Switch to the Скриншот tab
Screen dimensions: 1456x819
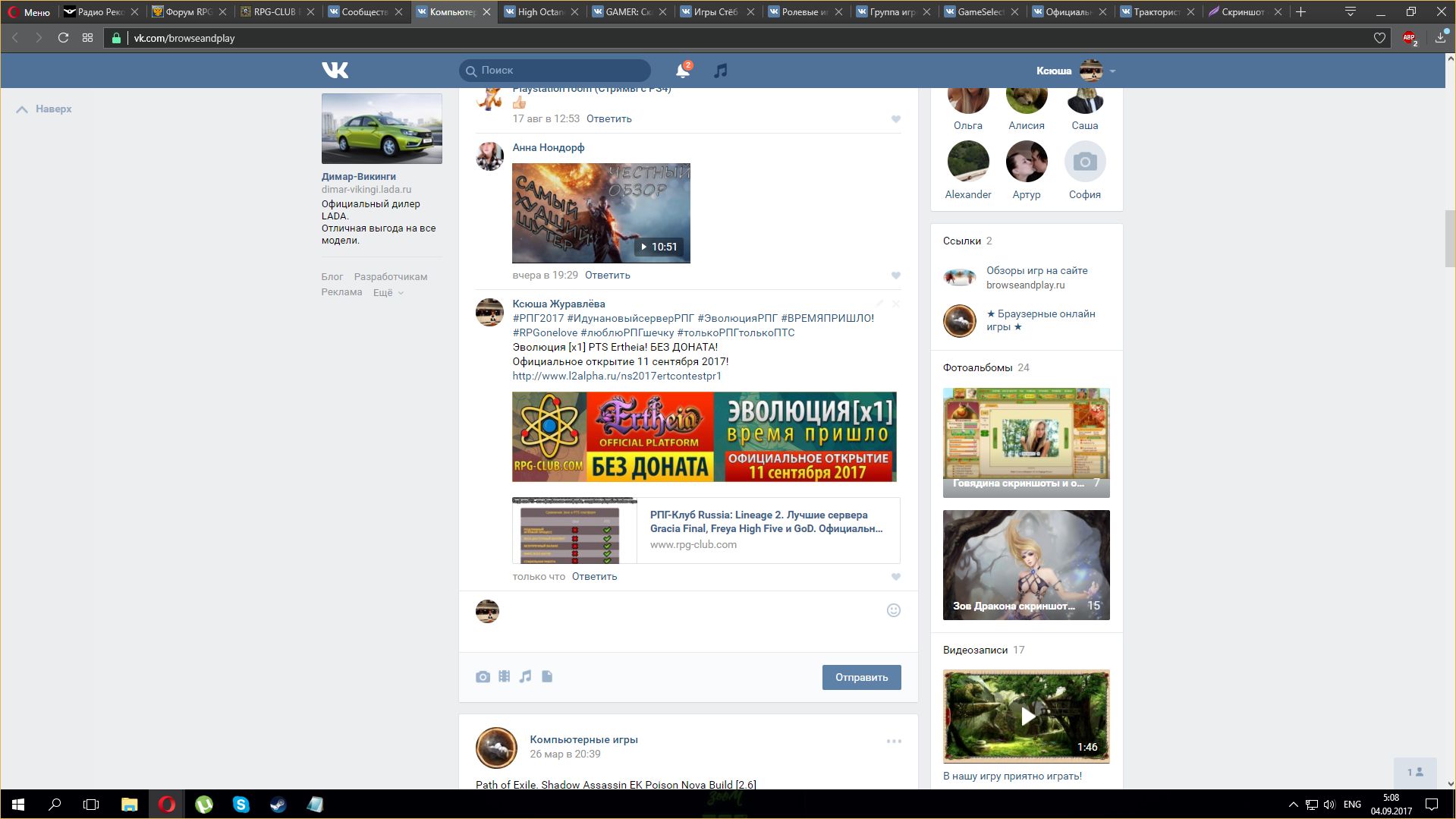1246,11
